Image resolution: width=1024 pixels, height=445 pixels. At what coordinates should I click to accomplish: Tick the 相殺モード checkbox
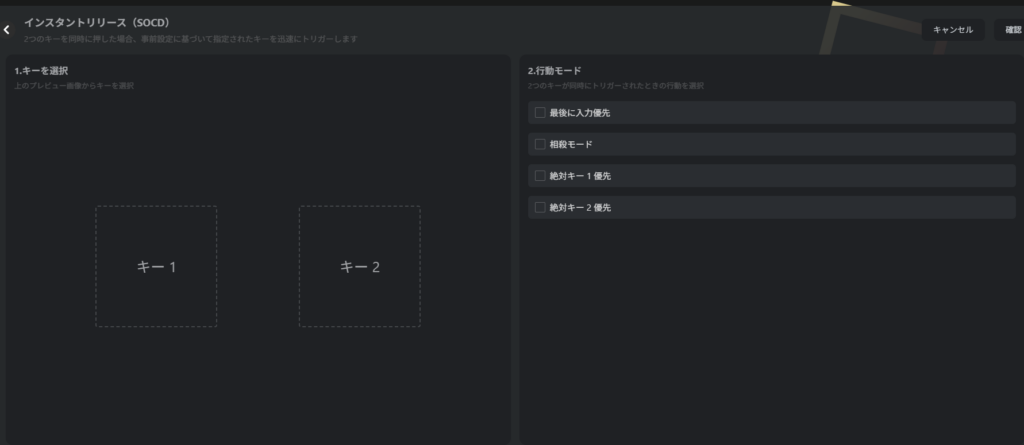coord(540,144)
